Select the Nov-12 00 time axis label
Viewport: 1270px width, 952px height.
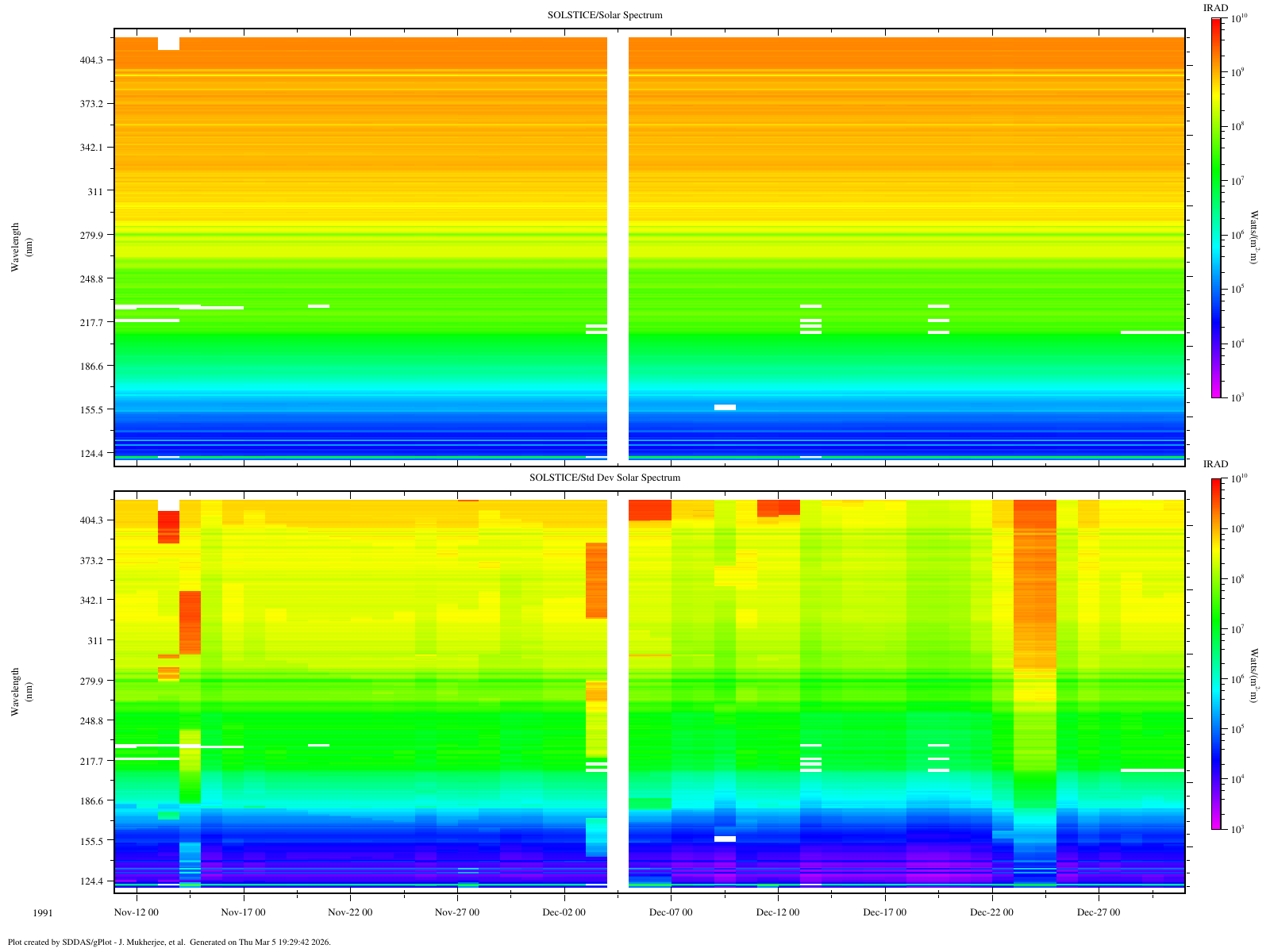pyautogui.click(x=137, y=912)
